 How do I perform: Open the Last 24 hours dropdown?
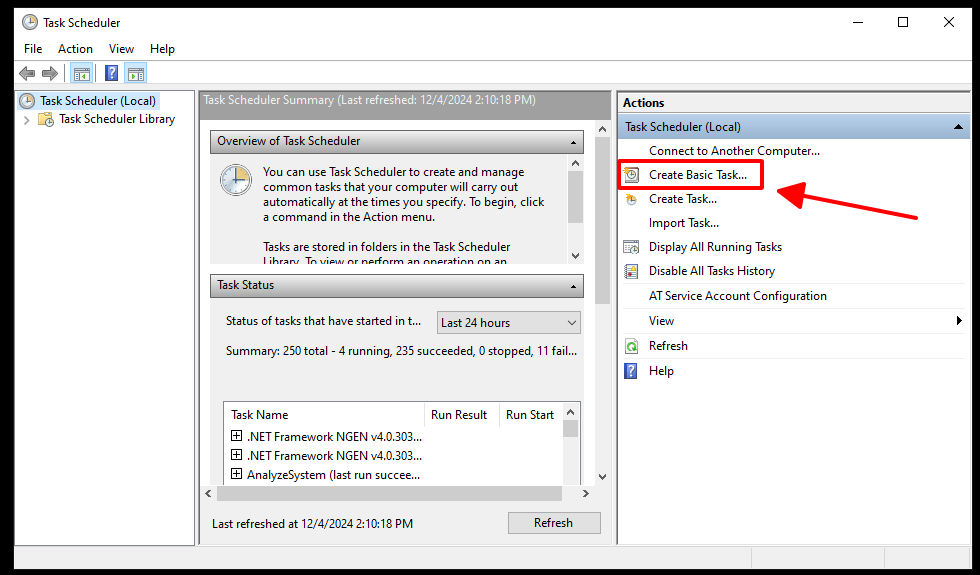pyautogui.click(x=509, y=322)
